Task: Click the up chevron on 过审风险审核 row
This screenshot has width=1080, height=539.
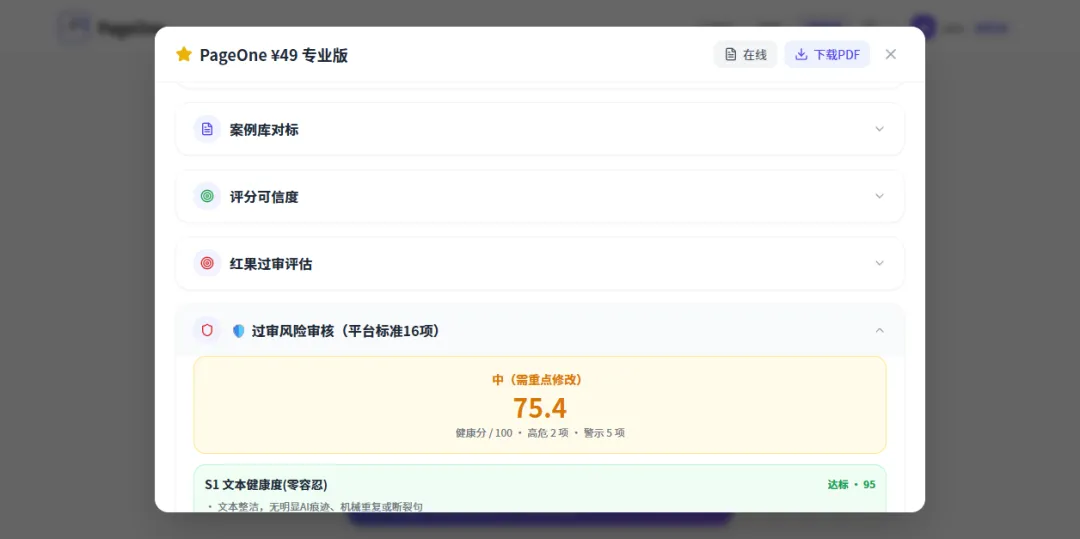Action: click(880, 330)
